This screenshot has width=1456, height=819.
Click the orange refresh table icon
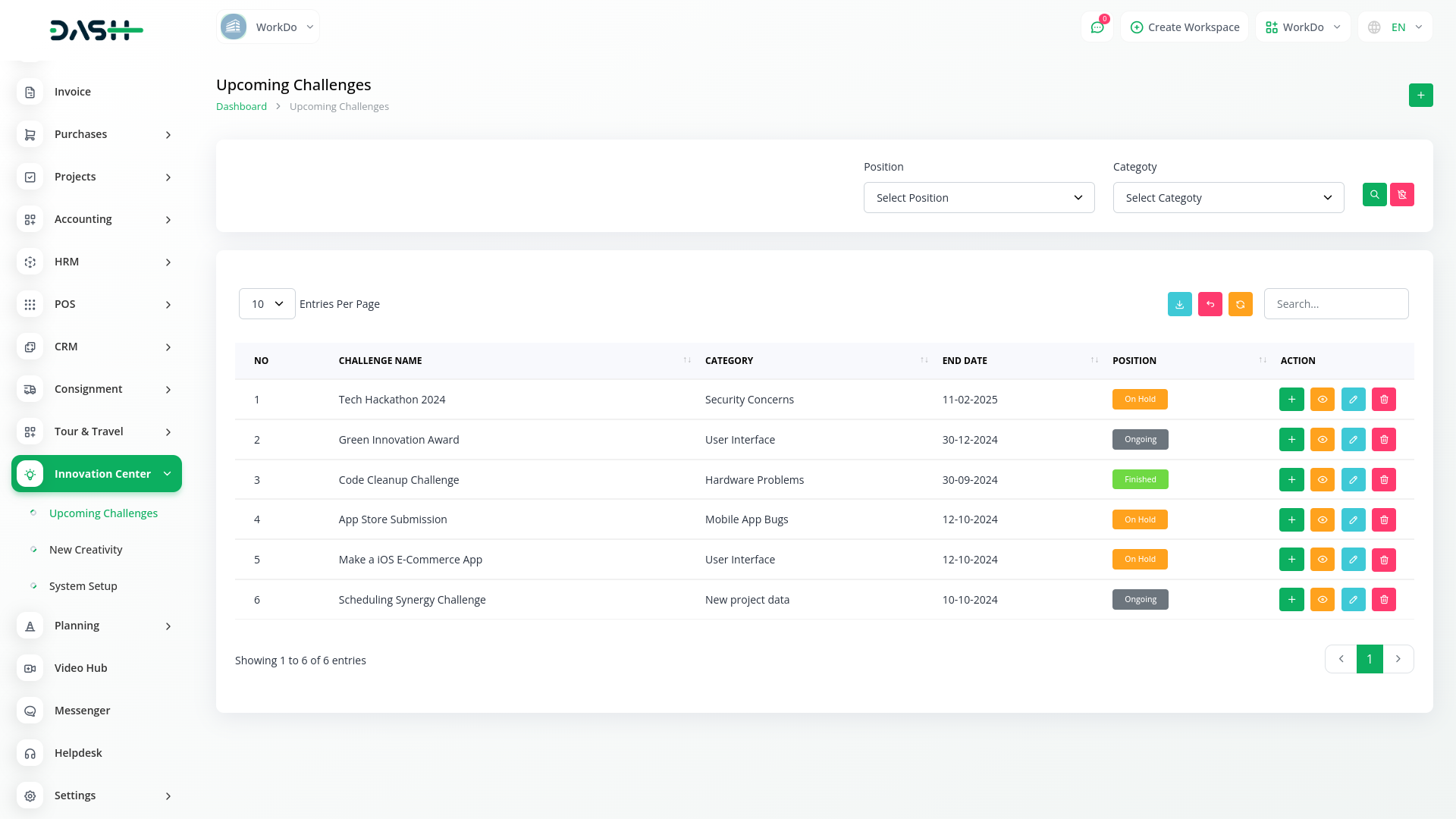tap(1240, 304)
